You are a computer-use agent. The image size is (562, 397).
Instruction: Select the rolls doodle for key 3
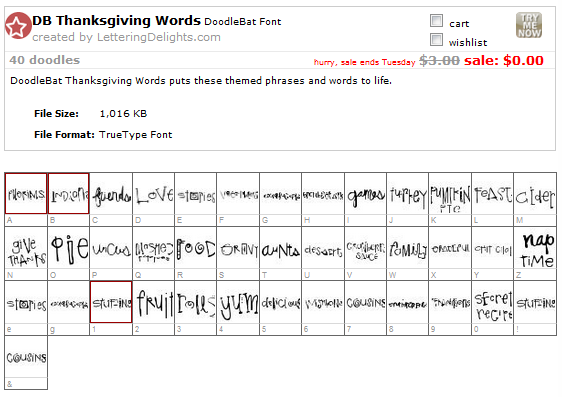pos(196,302)
